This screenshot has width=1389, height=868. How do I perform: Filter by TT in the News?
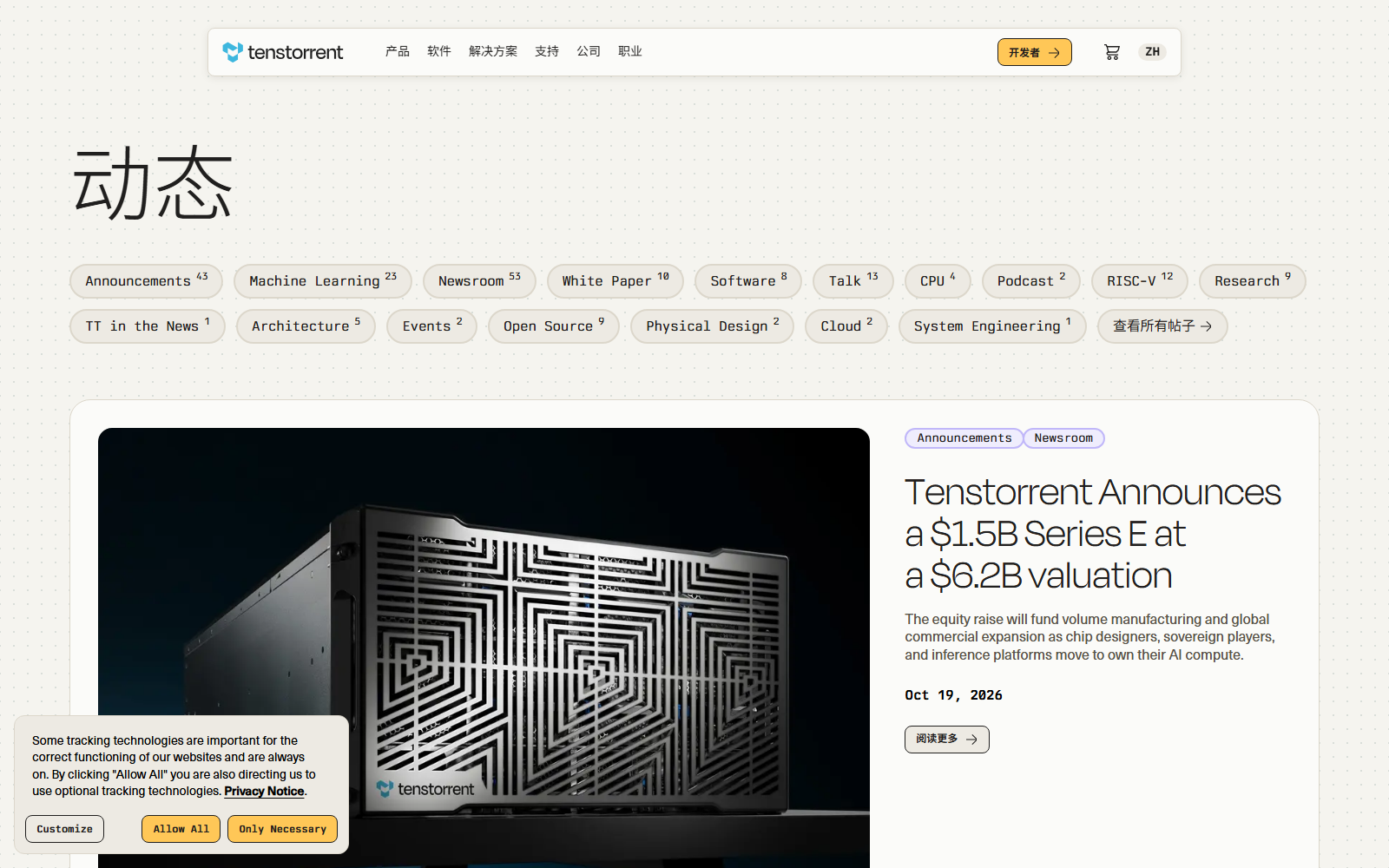point(148,326)
